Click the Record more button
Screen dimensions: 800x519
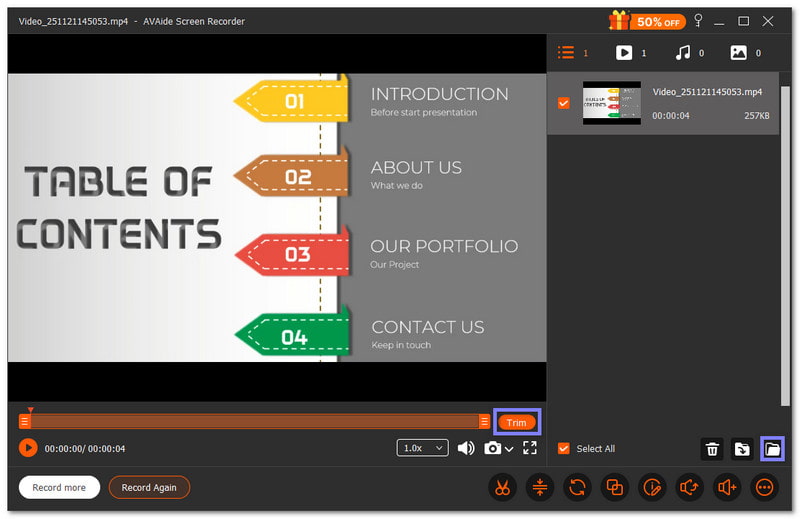pyautogui.click(x=59, y=488)
